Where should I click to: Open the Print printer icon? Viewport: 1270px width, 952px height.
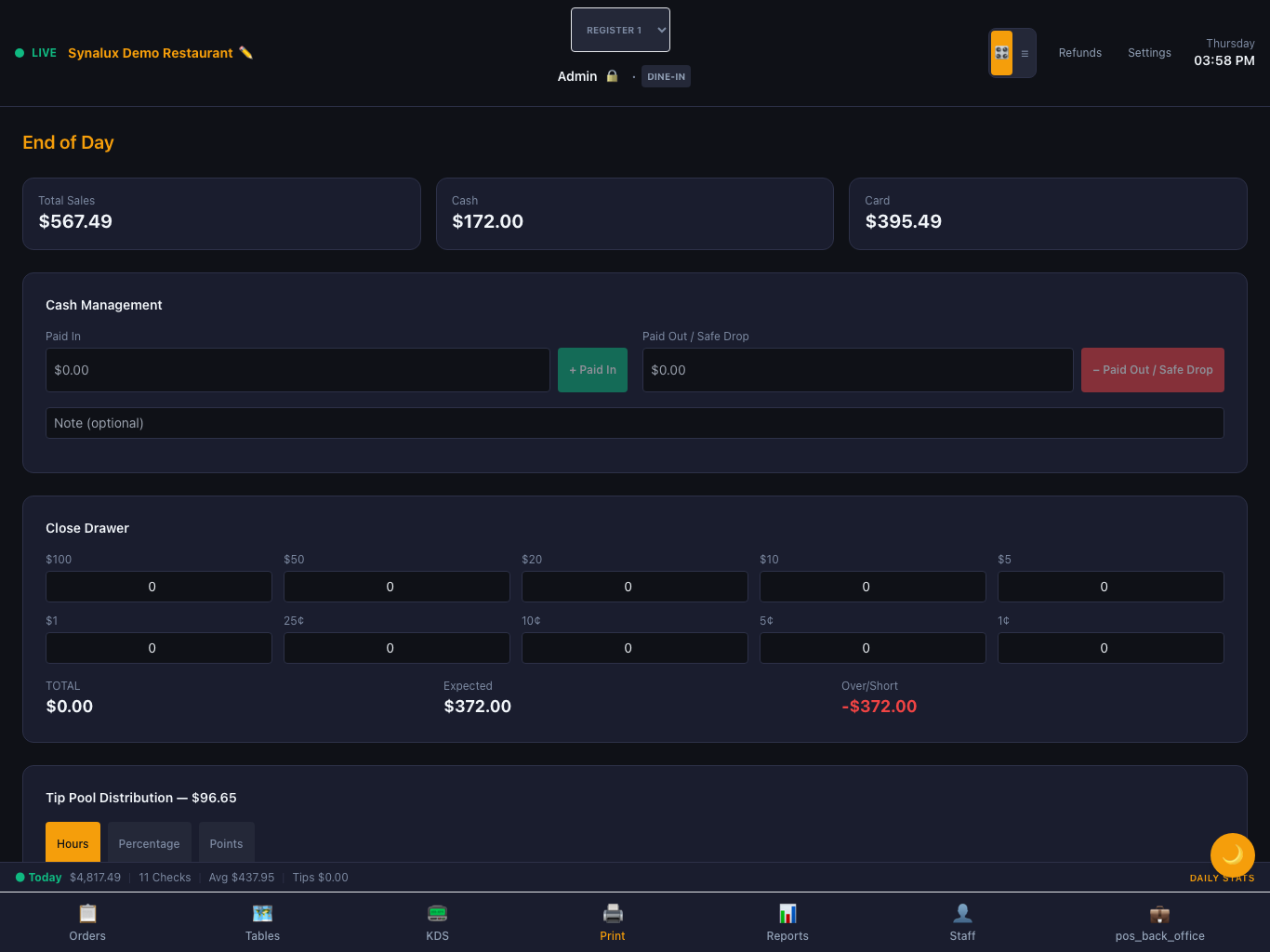click(613, 913)
